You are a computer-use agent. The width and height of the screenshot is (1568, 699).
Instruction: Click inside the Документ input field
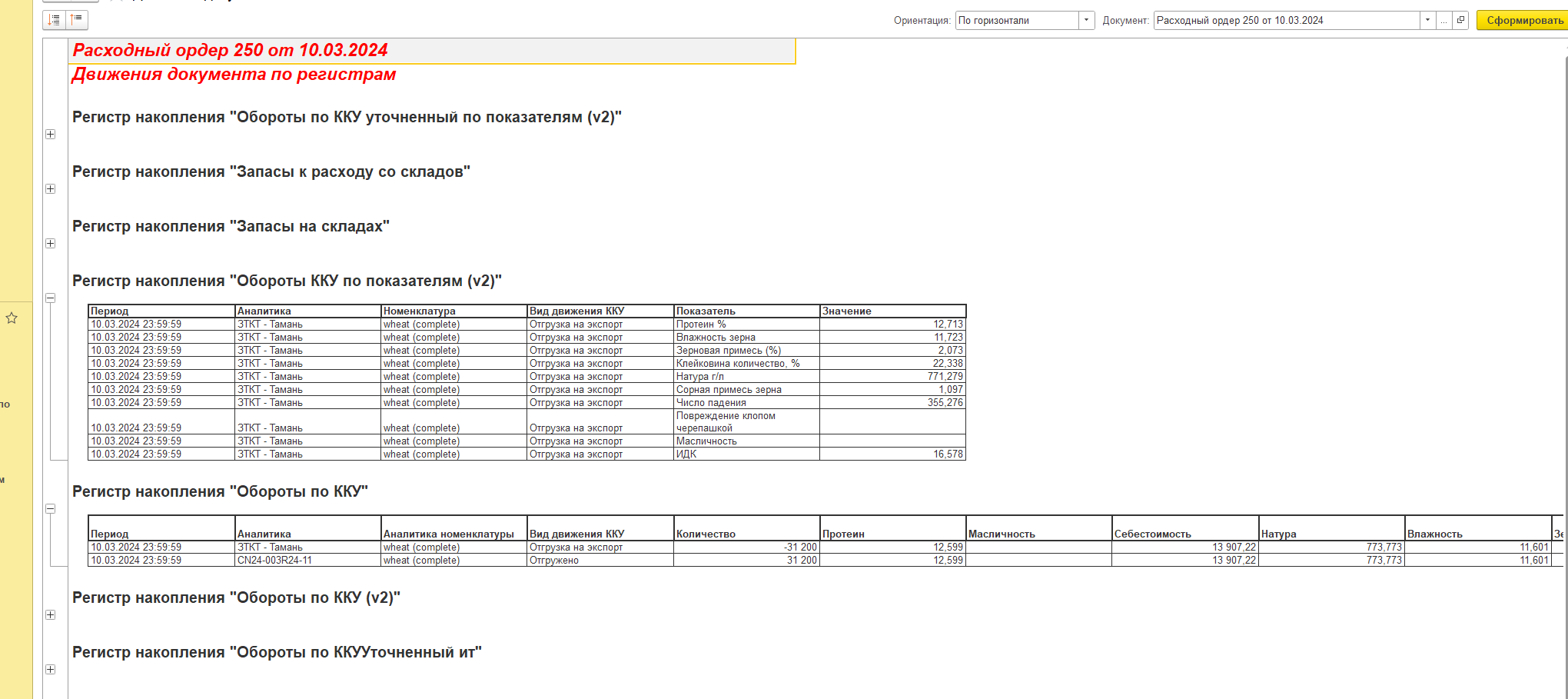click(x=1284, y=21)
